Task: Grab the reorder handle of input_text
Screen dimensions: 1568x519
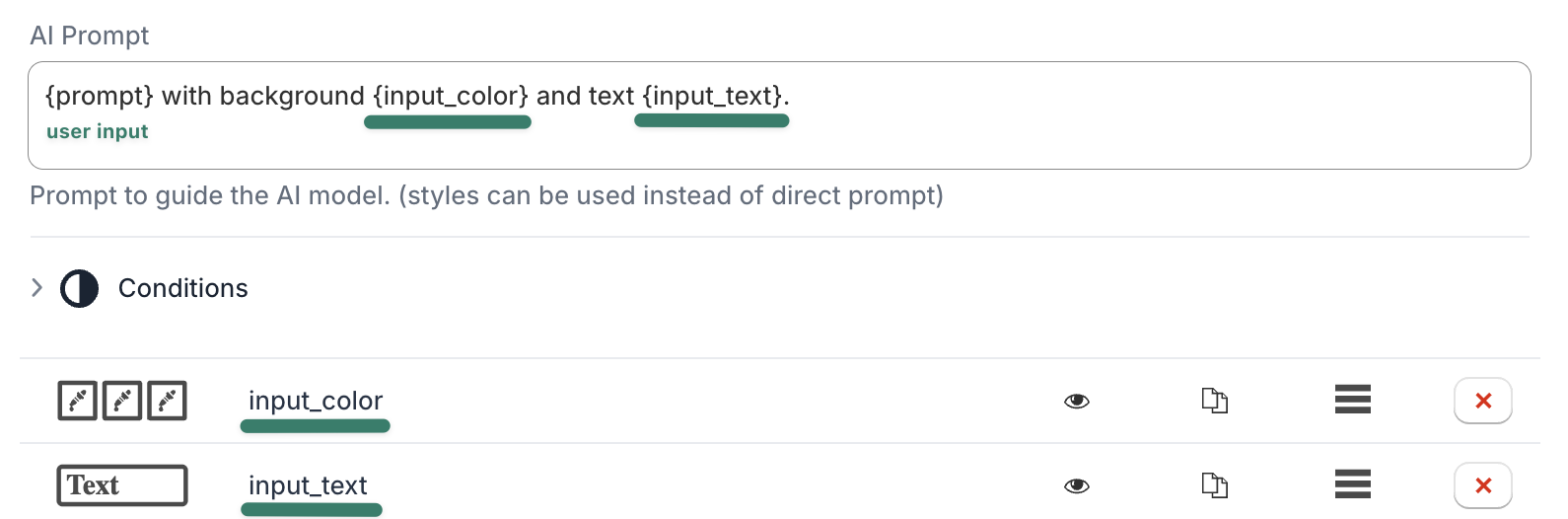Action: (x=1352, y=484)
